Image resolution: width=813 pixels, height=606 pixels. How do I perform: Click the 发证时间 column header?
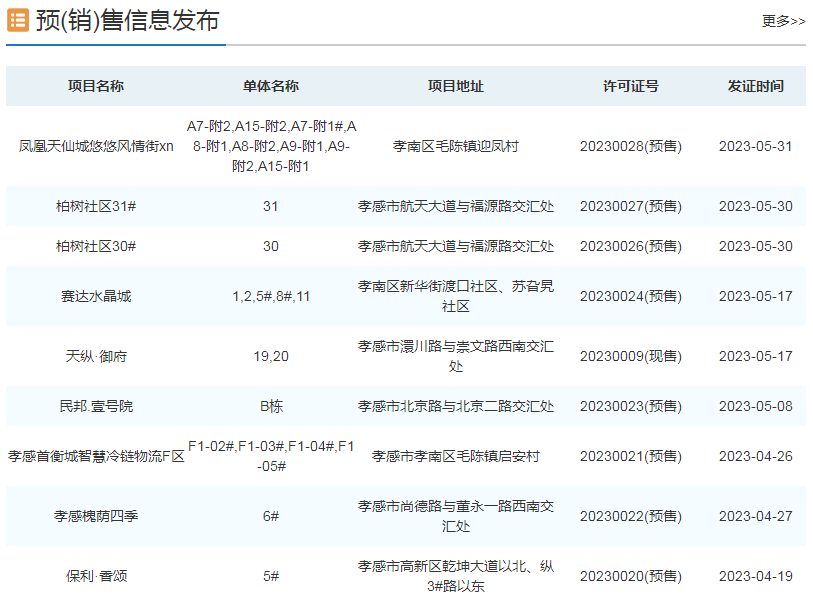tap(755, 86)
